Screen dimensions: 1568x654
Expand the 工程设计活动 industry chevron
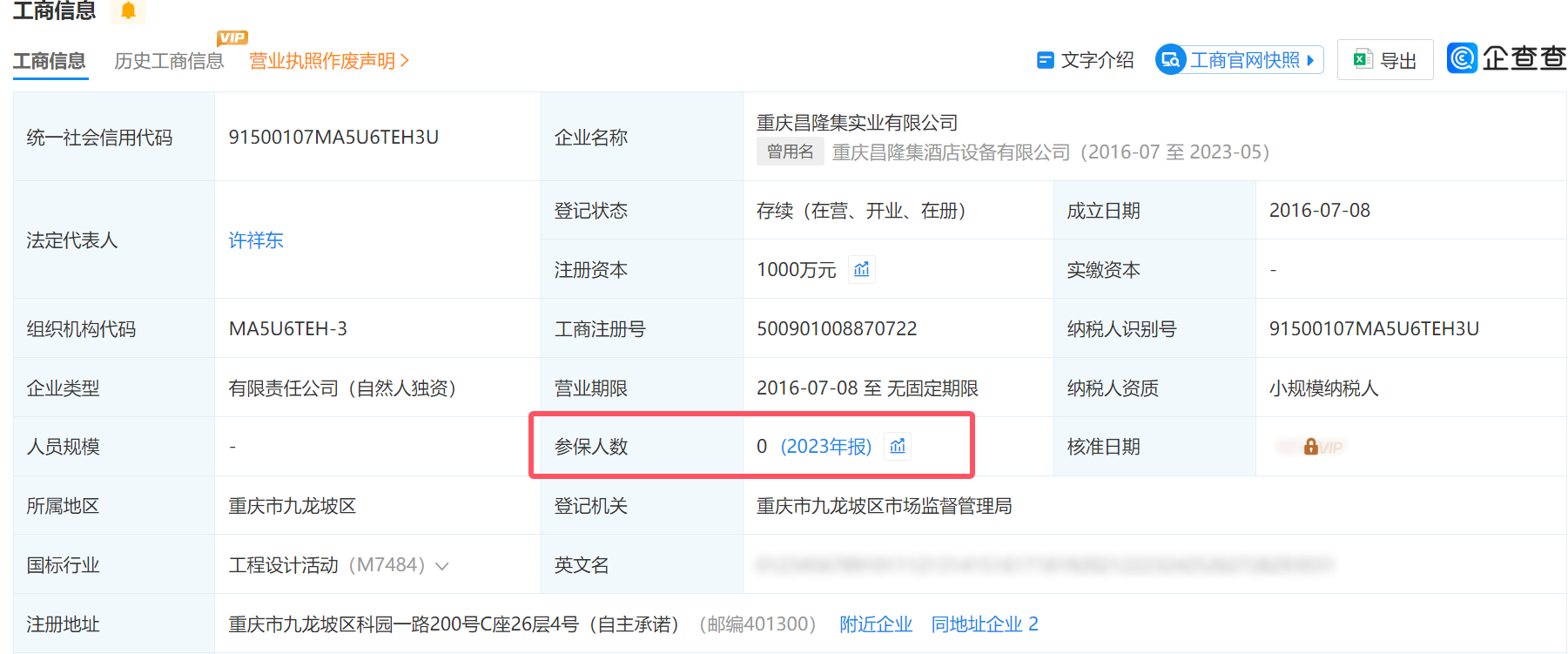click(x=442, y=566)
